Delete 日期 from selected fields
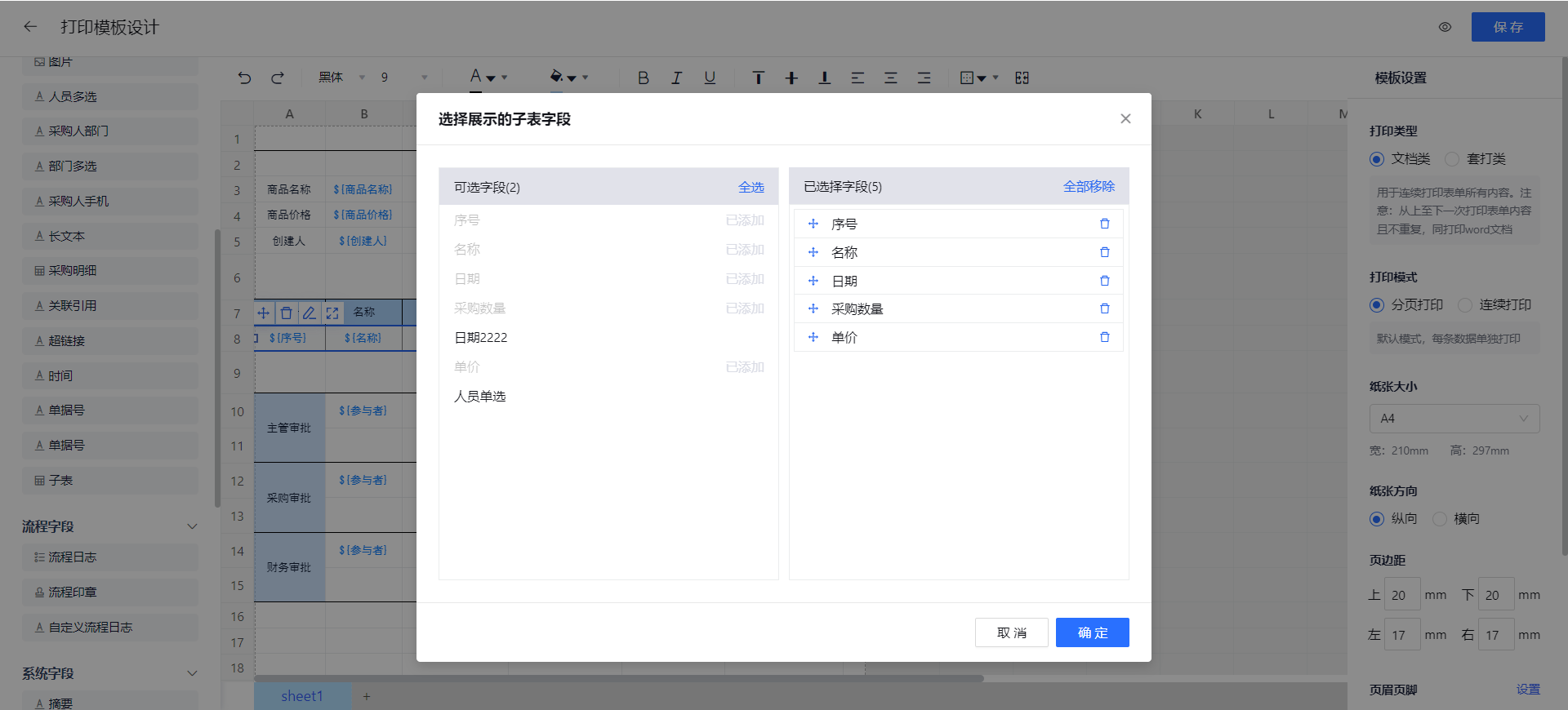1568x710 pixels. [1105, 281]
